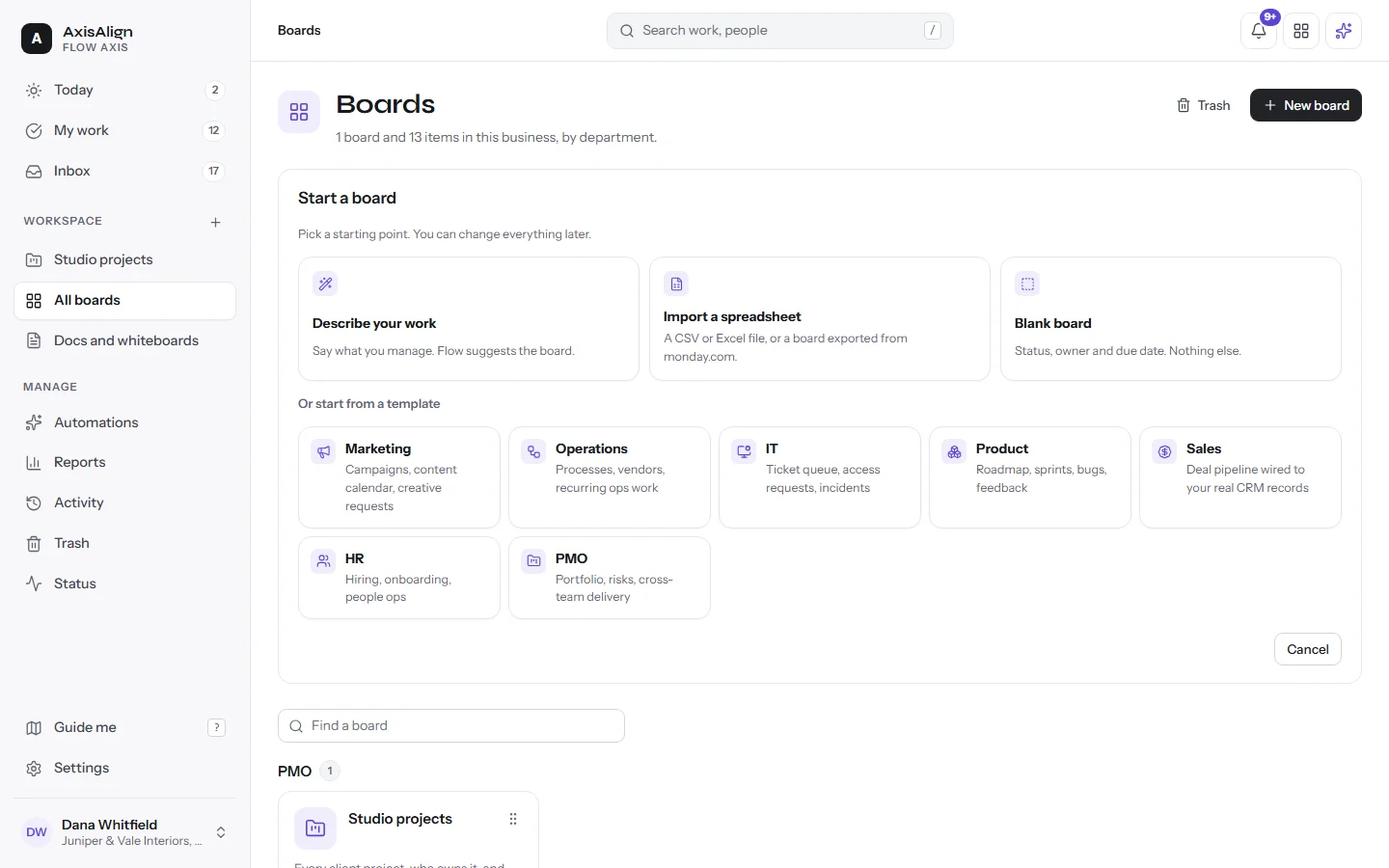Click the AxisAlign logo icon

tap(37, 39)
